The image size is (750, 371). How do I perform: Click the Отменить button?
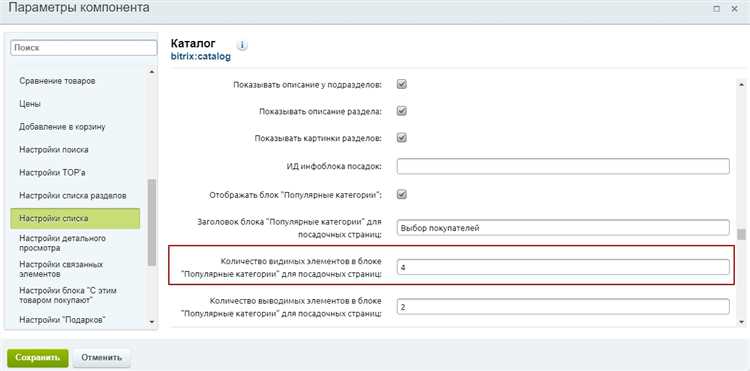point(101,358)
